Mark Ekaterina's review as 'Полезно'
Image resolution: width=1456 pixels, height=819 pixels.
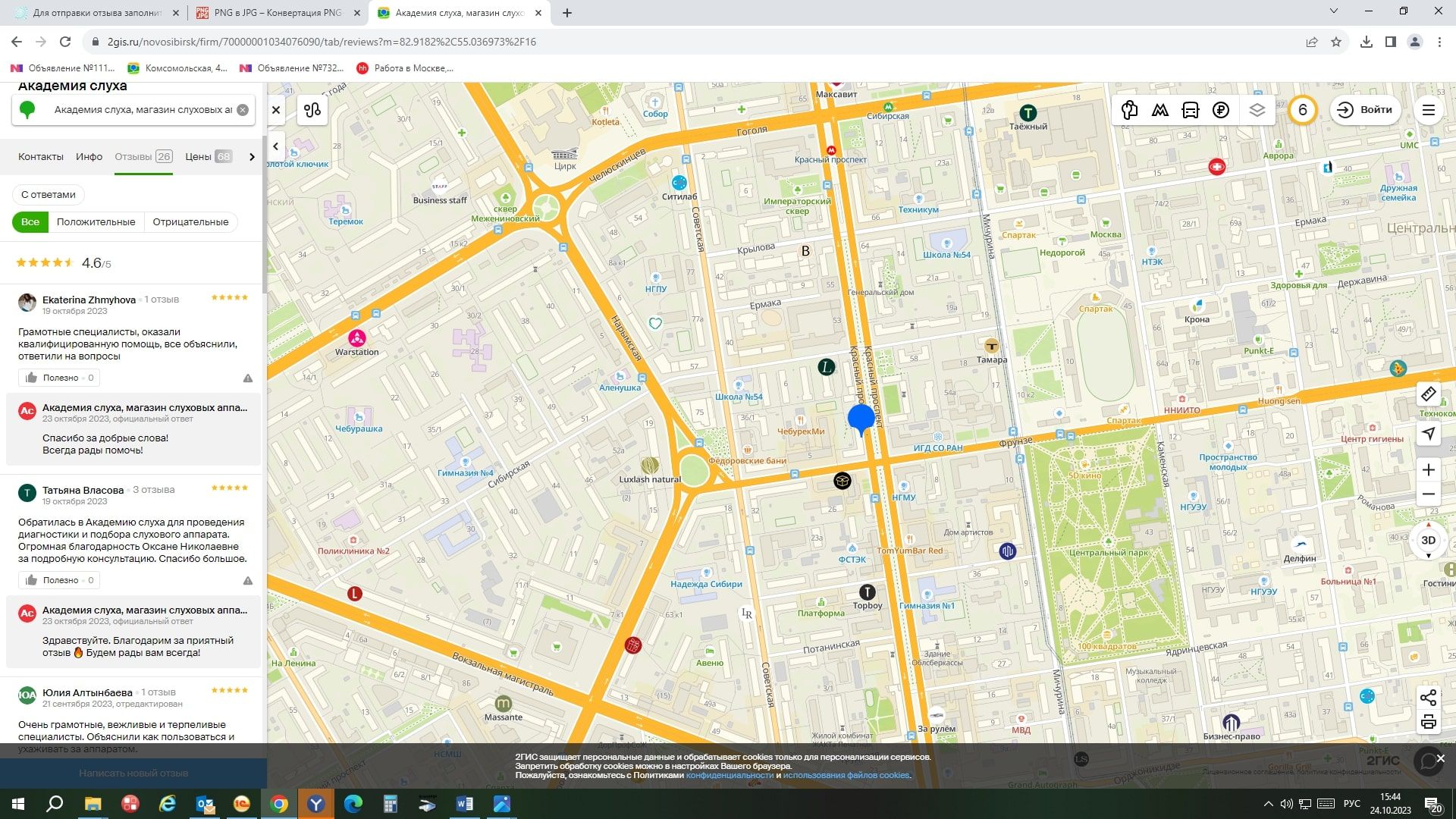click(59, 378)
